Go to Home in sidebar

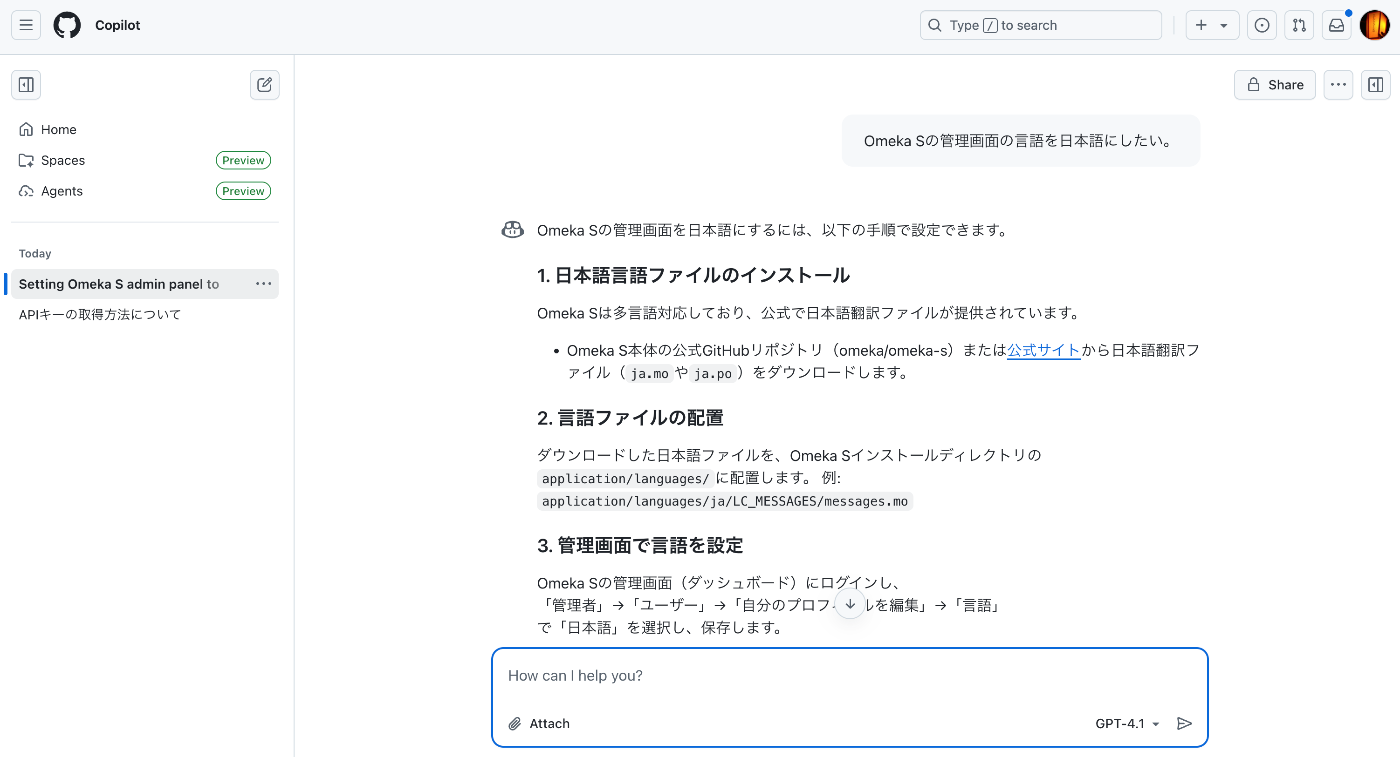coord(145,129)
